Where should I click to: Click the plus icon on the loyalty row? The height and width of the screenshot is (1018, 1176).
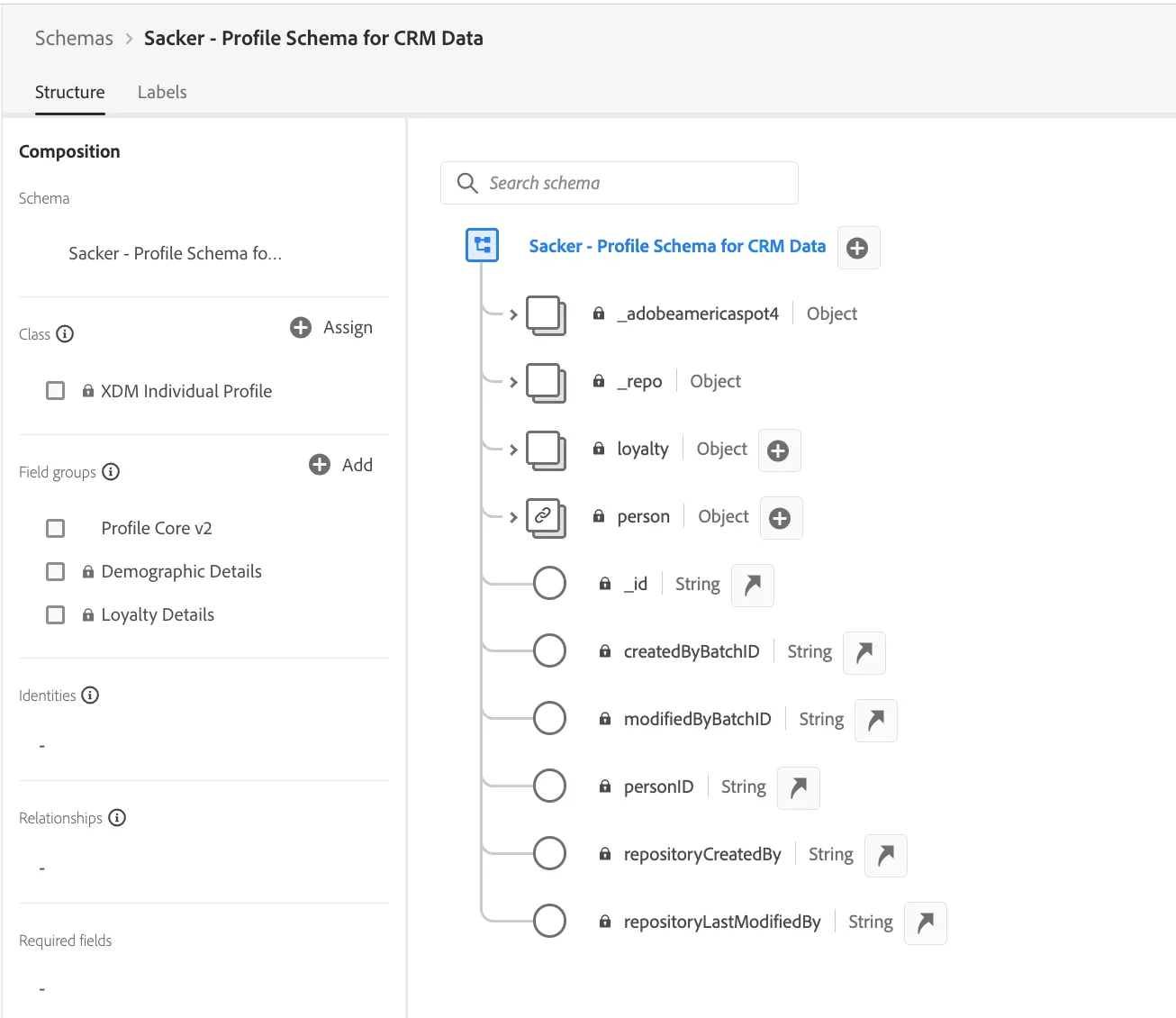coord(779,450)
